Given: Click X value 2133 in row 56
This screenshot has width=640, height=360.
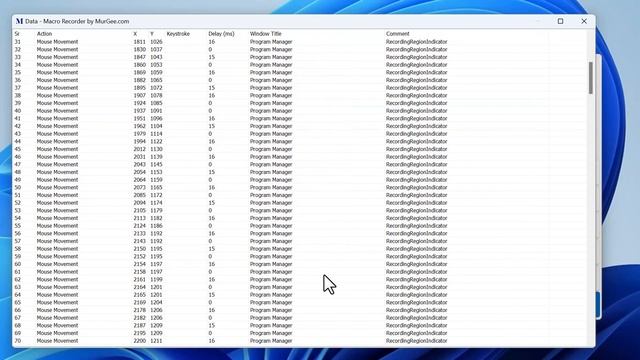Looking at the screenshot, I should click(140, 233).
